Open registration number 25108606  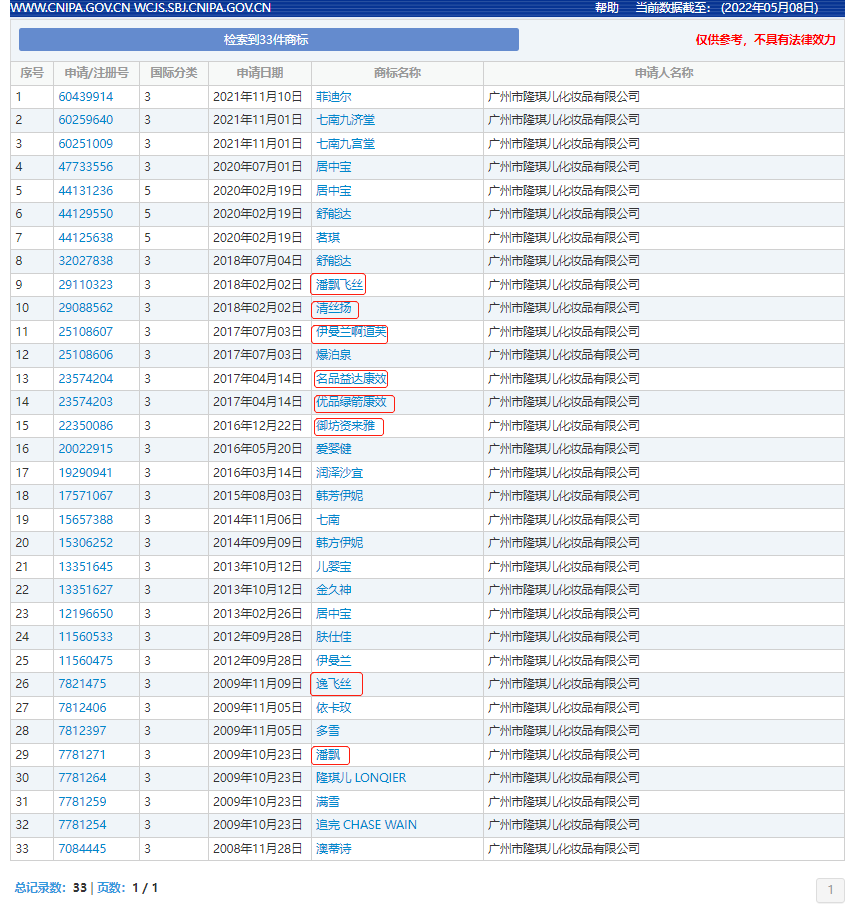[x=86, y=355]
